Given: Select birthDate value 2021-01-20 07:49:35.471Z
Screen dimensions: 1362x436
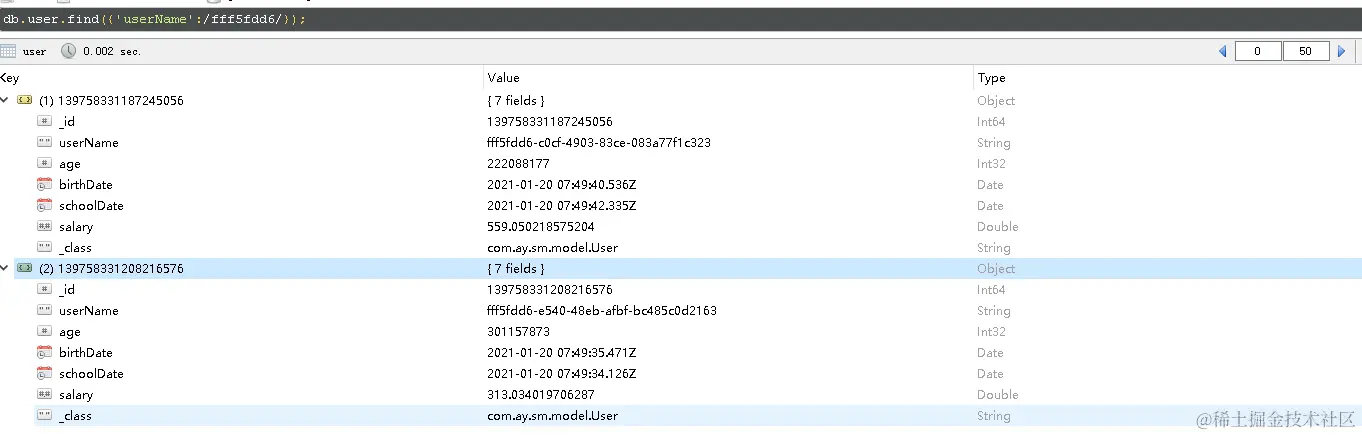Looking at the screenshot, I should 561,352.
